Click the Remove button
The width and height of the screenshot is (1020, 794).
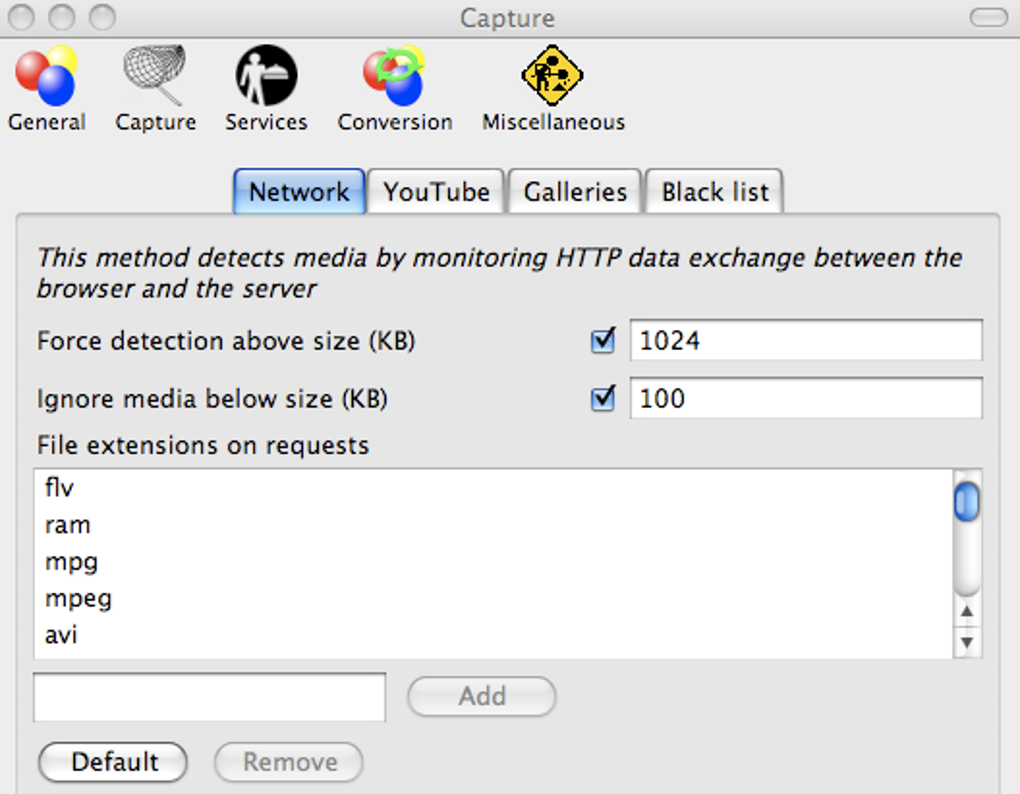click(289, 763)
